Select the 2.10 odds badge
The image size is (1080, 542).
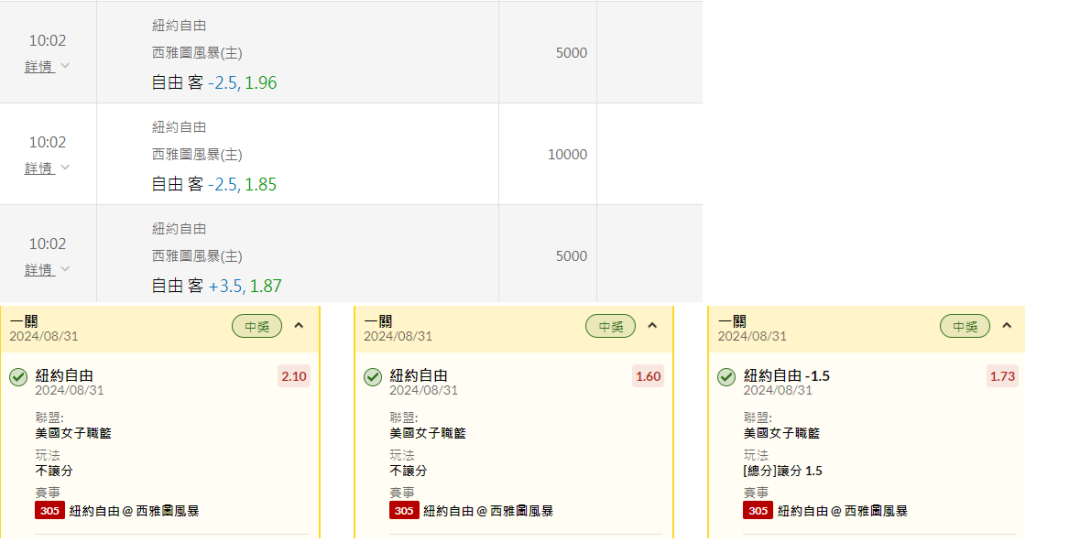click(294, 377)
